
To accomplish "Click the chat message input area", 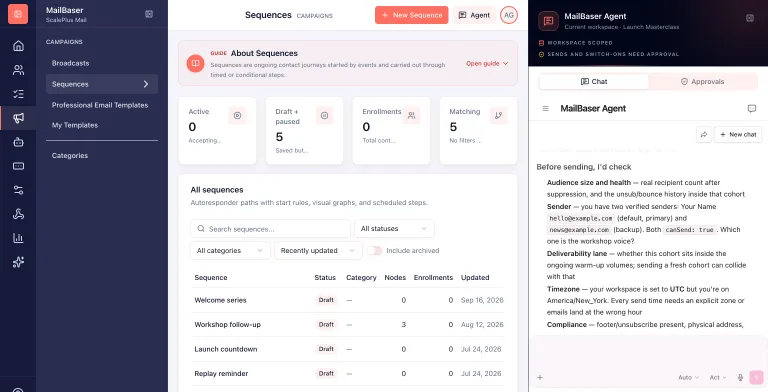I will [648, 354].
